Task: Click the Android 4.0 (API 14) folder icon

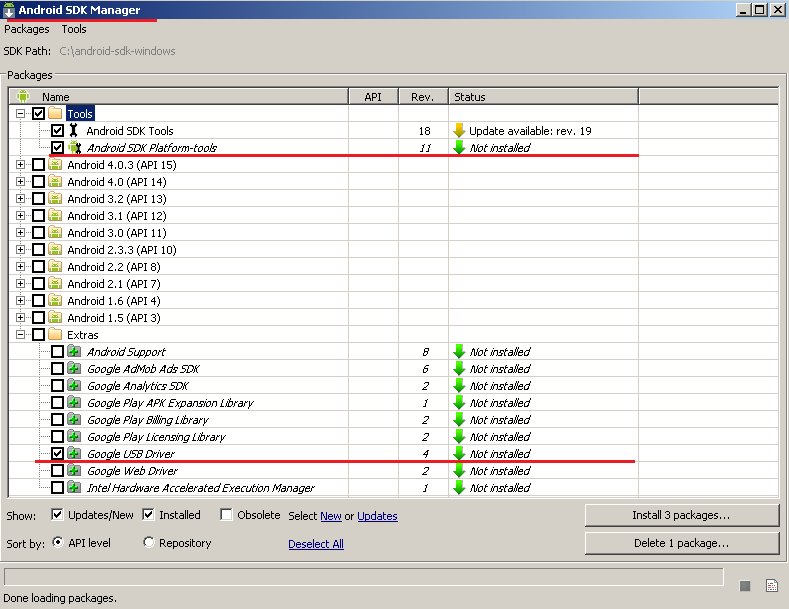Action: coord(55,182)
